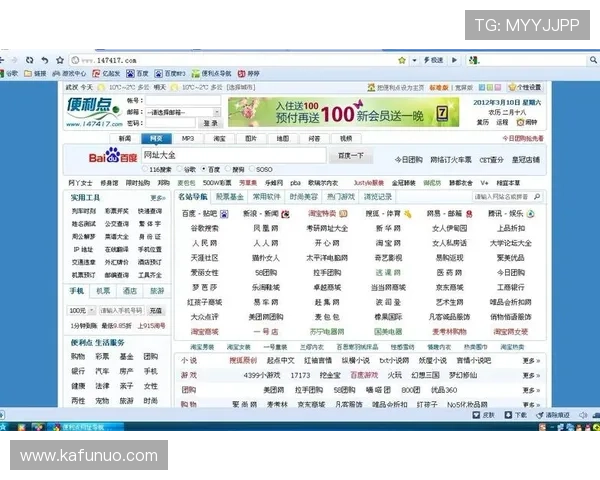Screen dimensions: 600x480
Task: Click paw icon next to 百度 - 贴吧
Action: 224,214
